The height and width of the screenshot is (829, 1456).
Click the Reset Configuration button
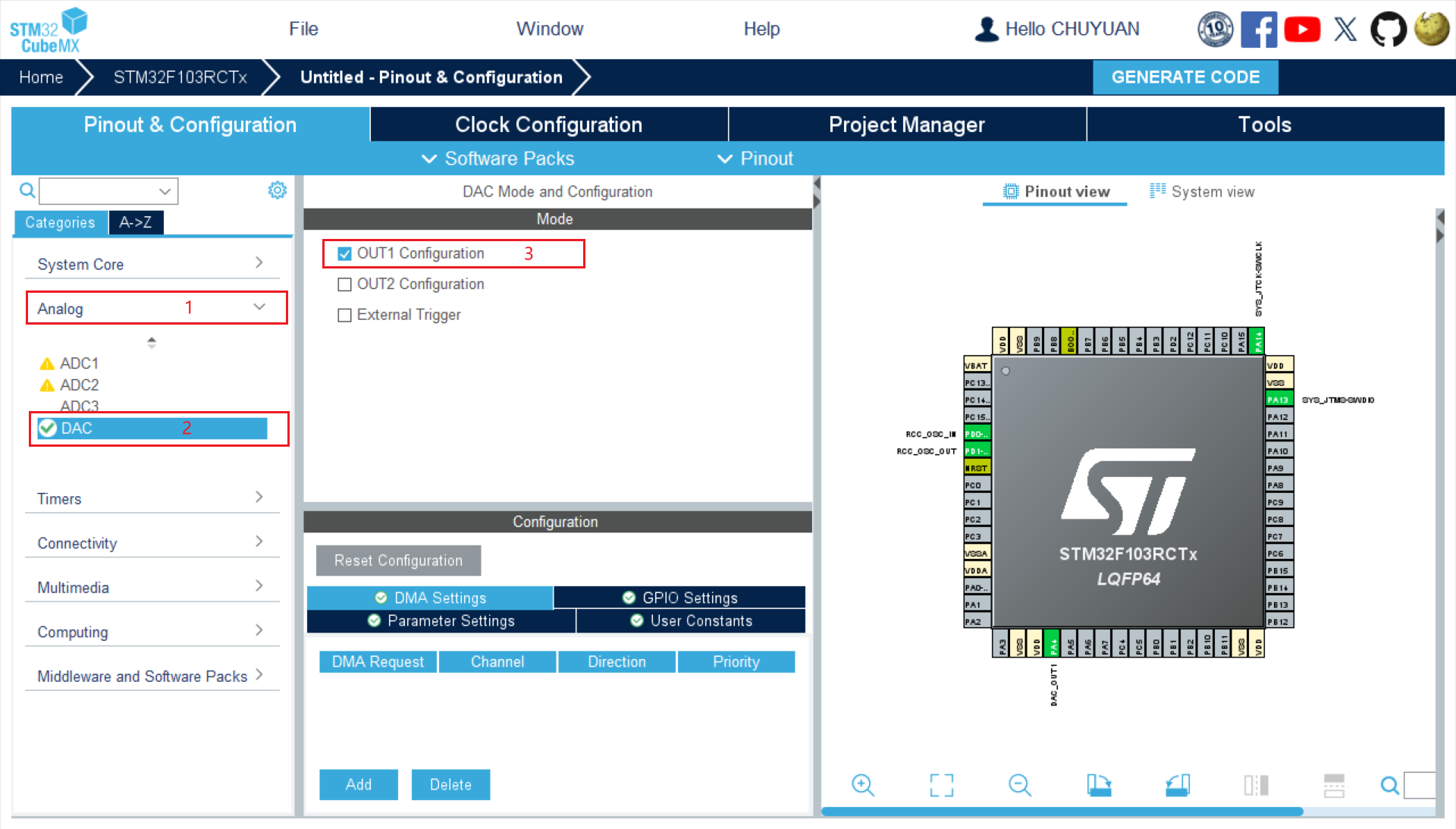click(x=398, y=561)
